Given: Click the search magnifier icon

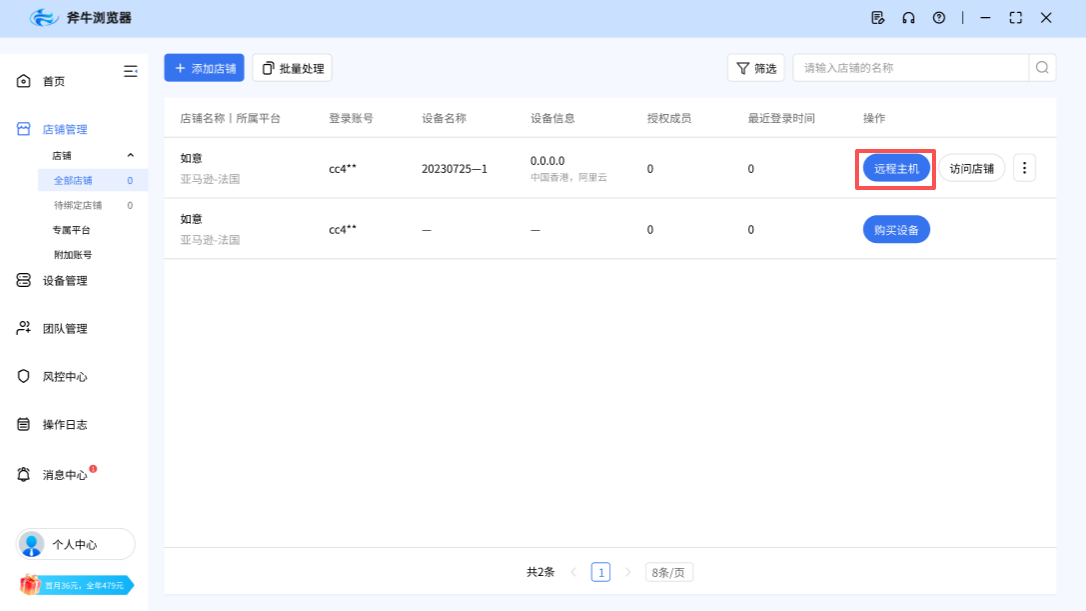Looking at the screenshot, I should [x=1041, y=67].
